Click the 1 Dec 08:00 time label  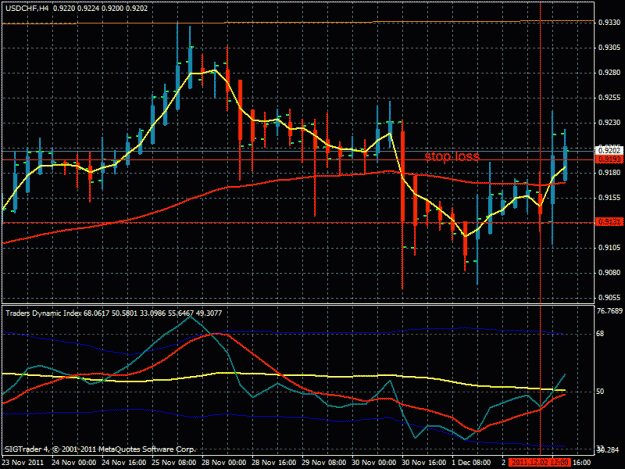(471, 462)
